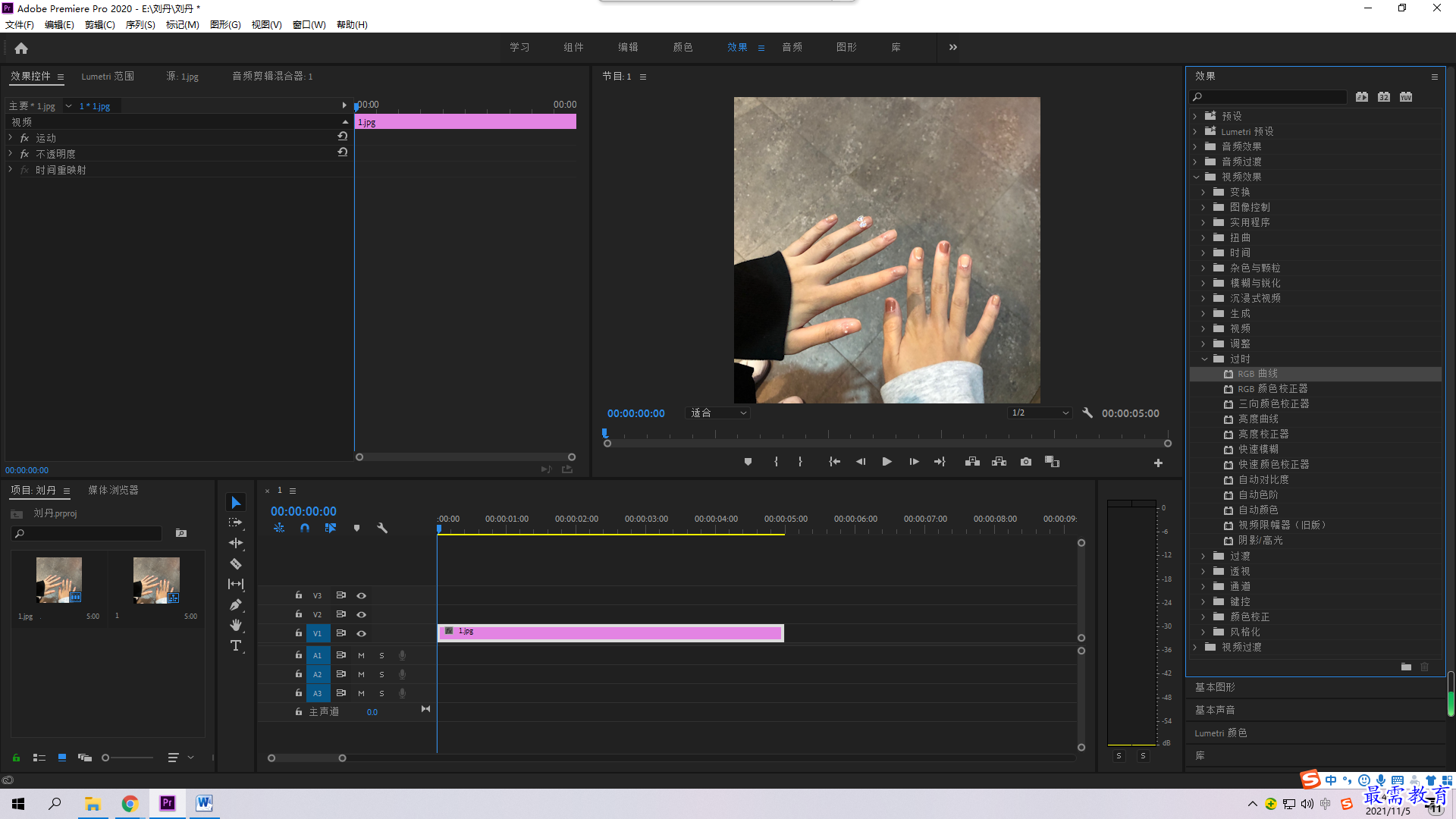1456x819 pixels.
Task: Toggle V3 track output eye
Action: click(x=362, y=595)
